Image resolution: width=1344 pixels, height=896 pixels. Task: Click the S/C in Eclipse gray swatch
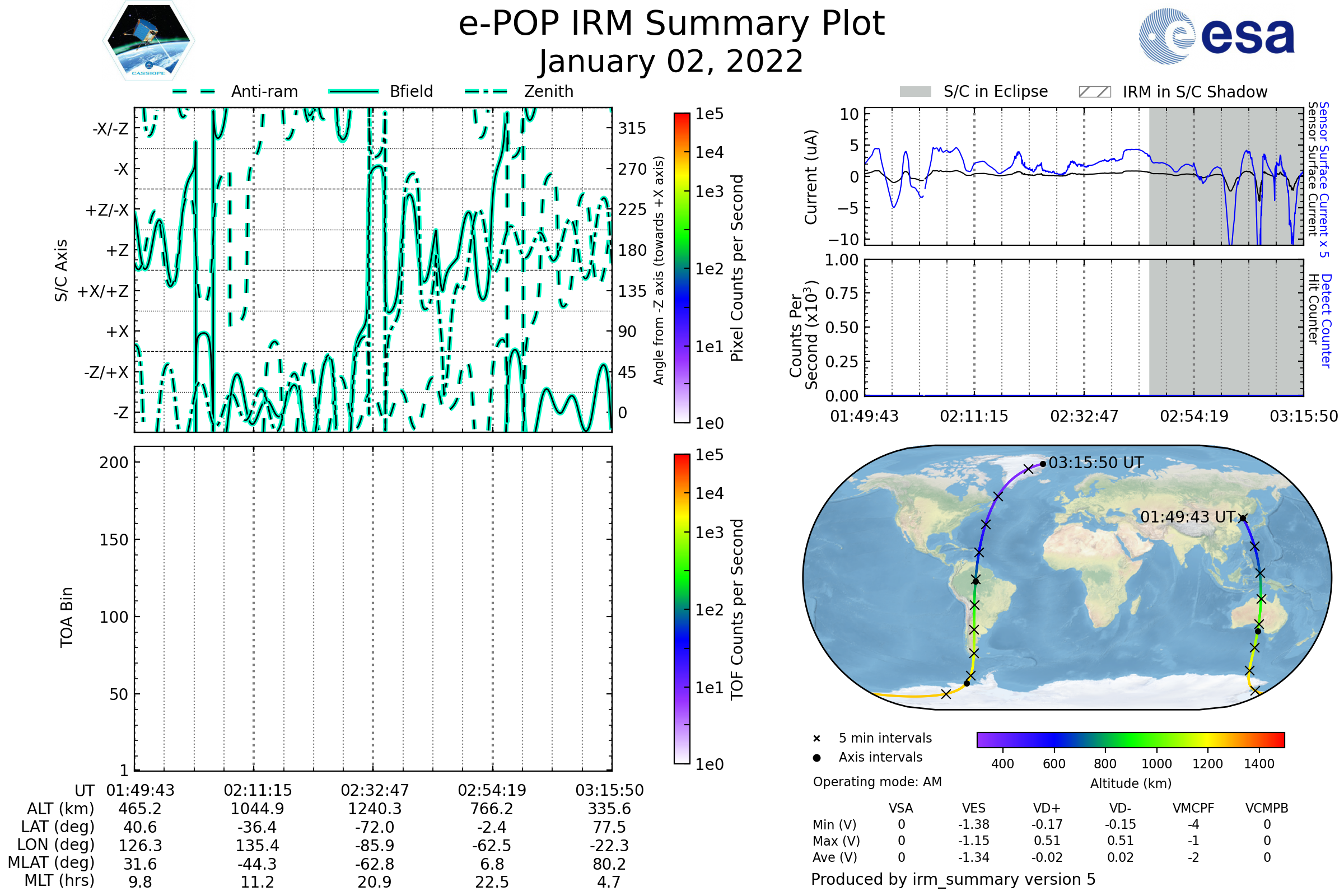[915, 92]
